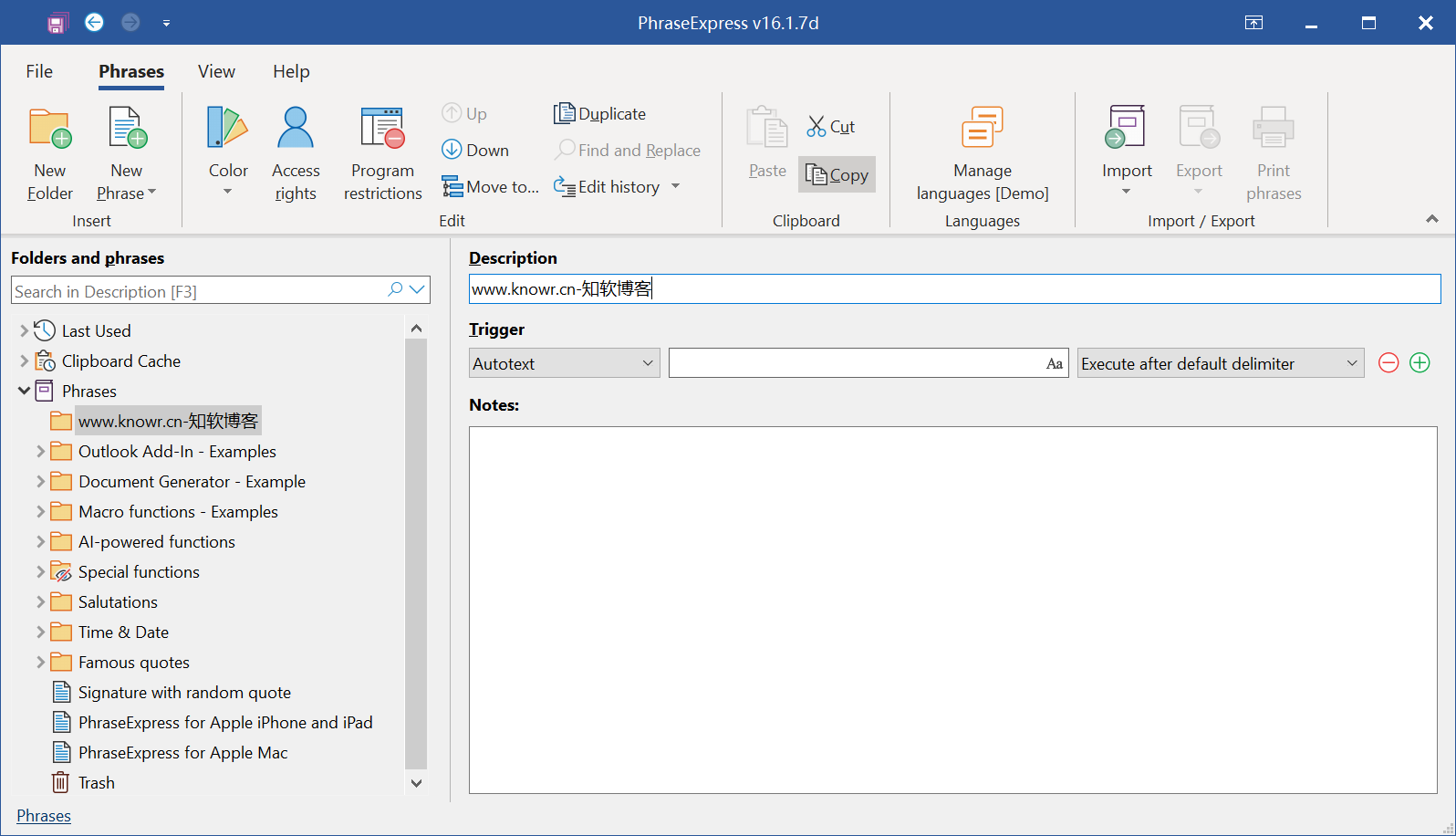Select Clipboard Cache in tree

point(120,361)
